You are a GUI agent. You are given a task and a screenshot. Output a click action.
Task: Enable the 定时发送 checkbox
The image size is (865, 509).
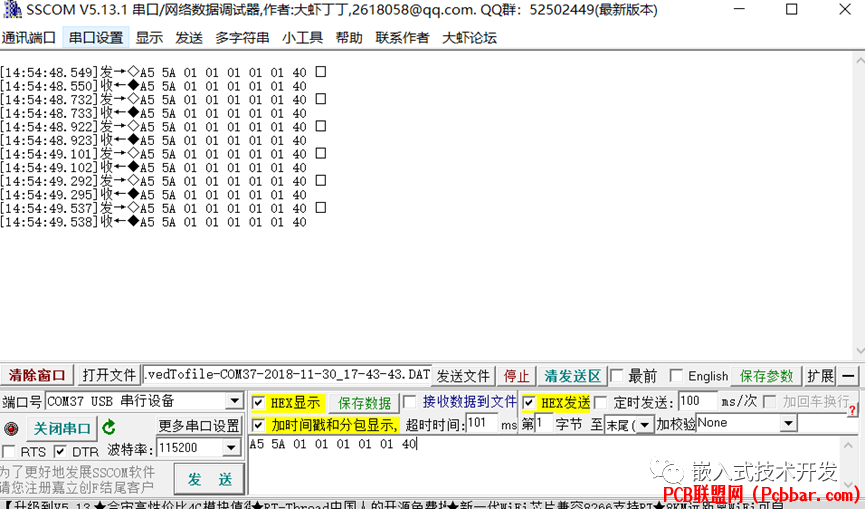(x=601, y=402)
